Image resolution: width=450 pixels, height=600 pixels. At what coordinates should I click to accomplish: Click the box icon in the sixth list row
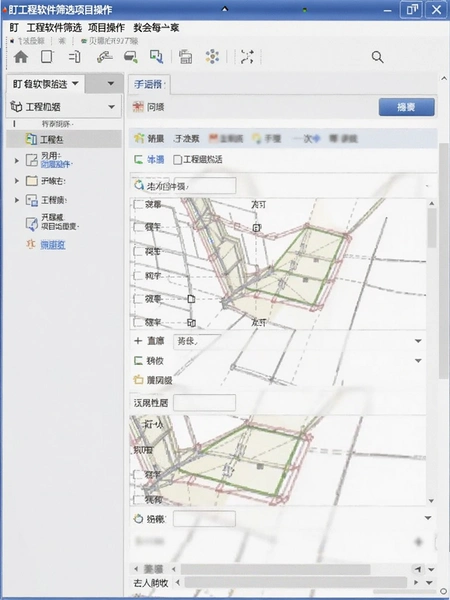[x=191, y=323]
